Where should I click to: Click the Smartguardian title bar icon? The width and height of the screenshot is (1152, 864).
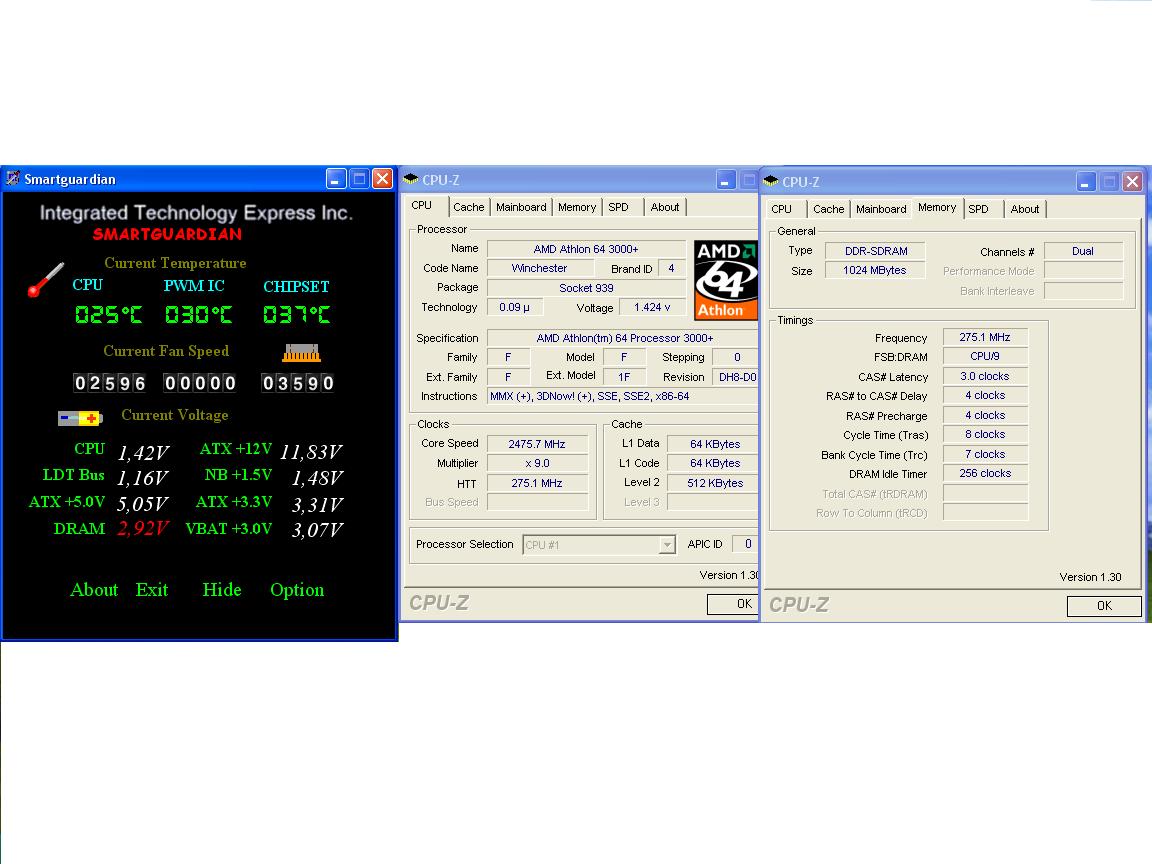(x=13, y=179)
